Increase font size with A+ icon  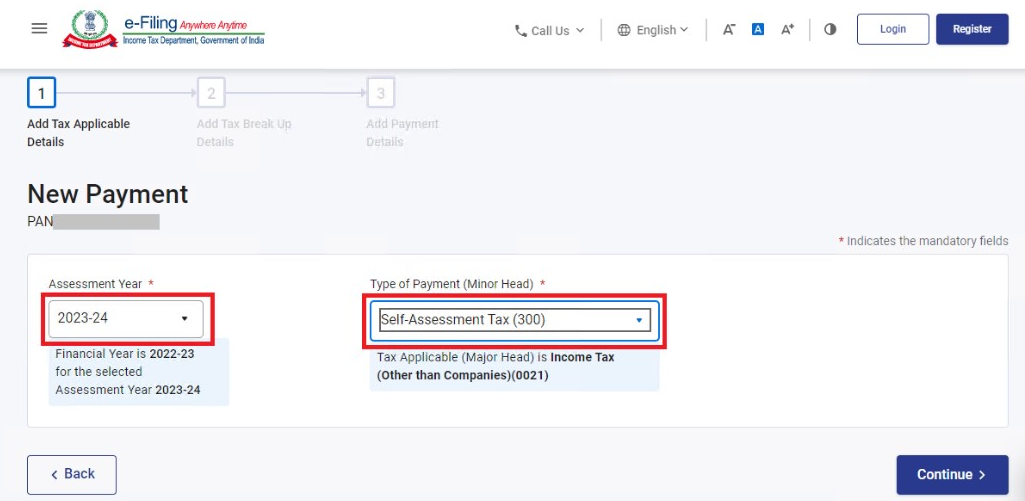pyautogui.click(x=788, y=30)
